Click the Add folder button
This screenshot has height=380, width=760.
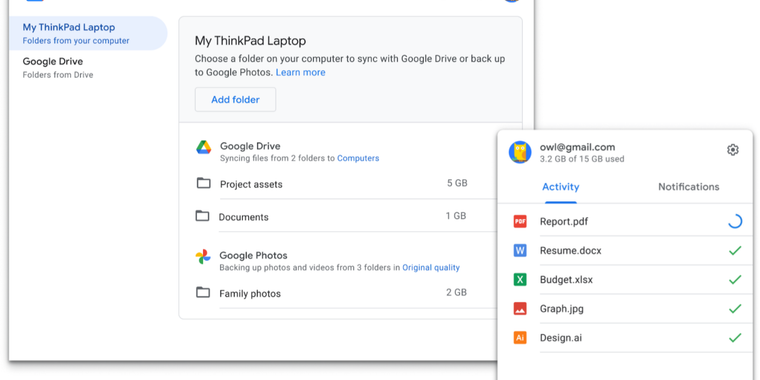coord(236,99)
